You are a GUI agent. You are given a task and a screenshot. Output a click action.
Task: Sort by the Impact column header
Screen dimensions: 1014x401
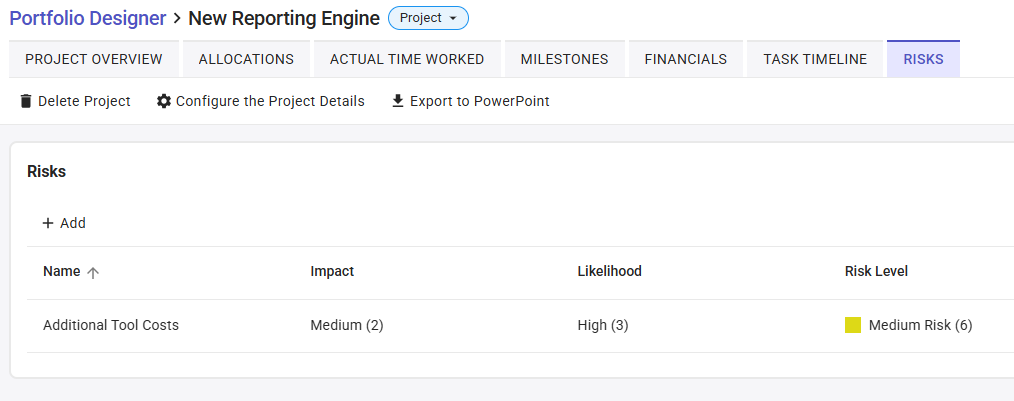coord(332,271)
